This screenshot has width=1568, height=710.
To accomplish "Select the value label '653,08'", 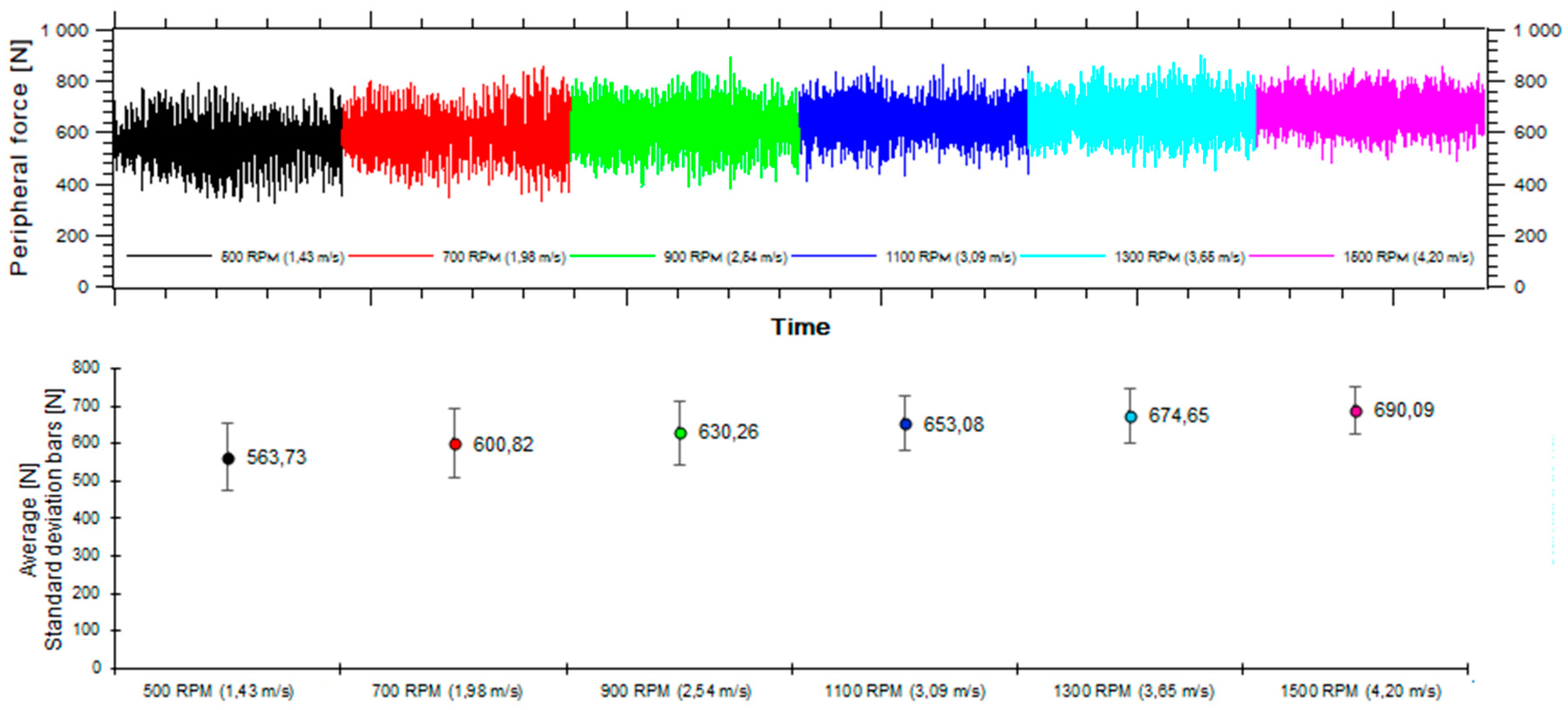I will (953, 424).
